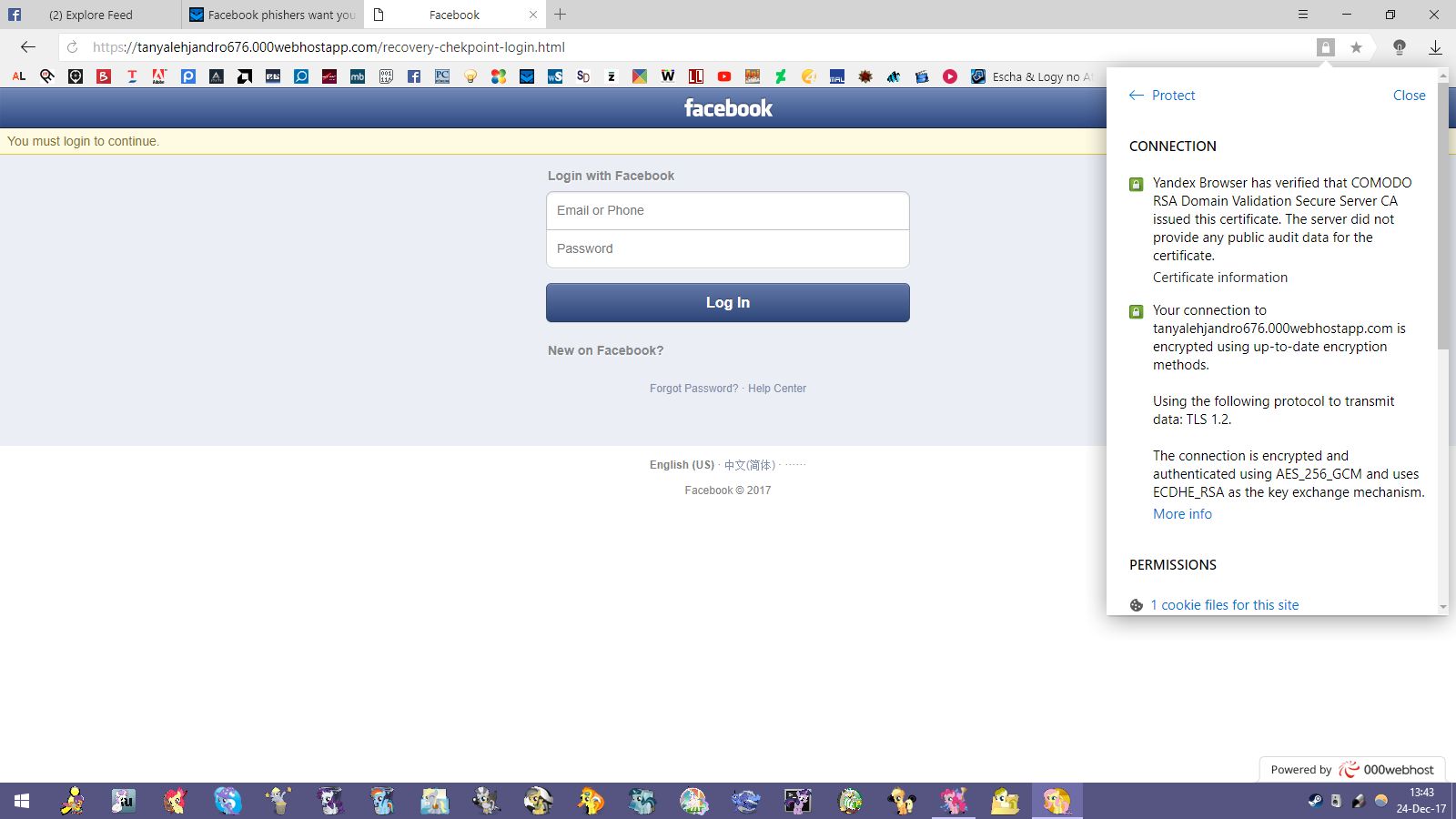
Task: Open the PC bookmark icon
Action: [442, 76]
